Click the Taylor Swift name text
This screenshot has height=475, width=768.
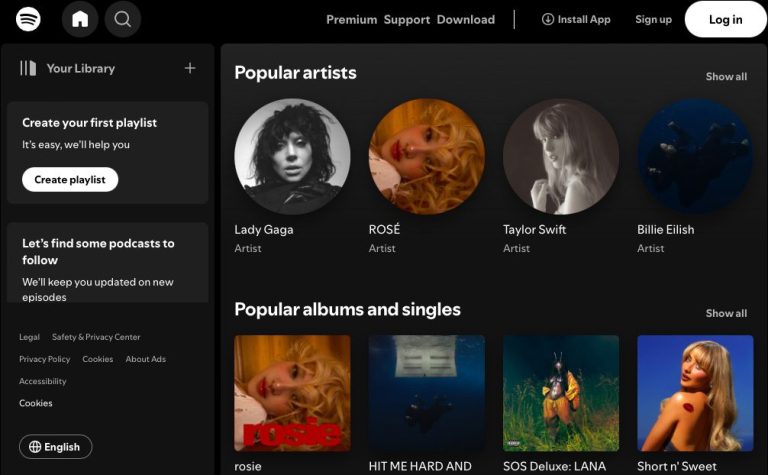point(534,230)
